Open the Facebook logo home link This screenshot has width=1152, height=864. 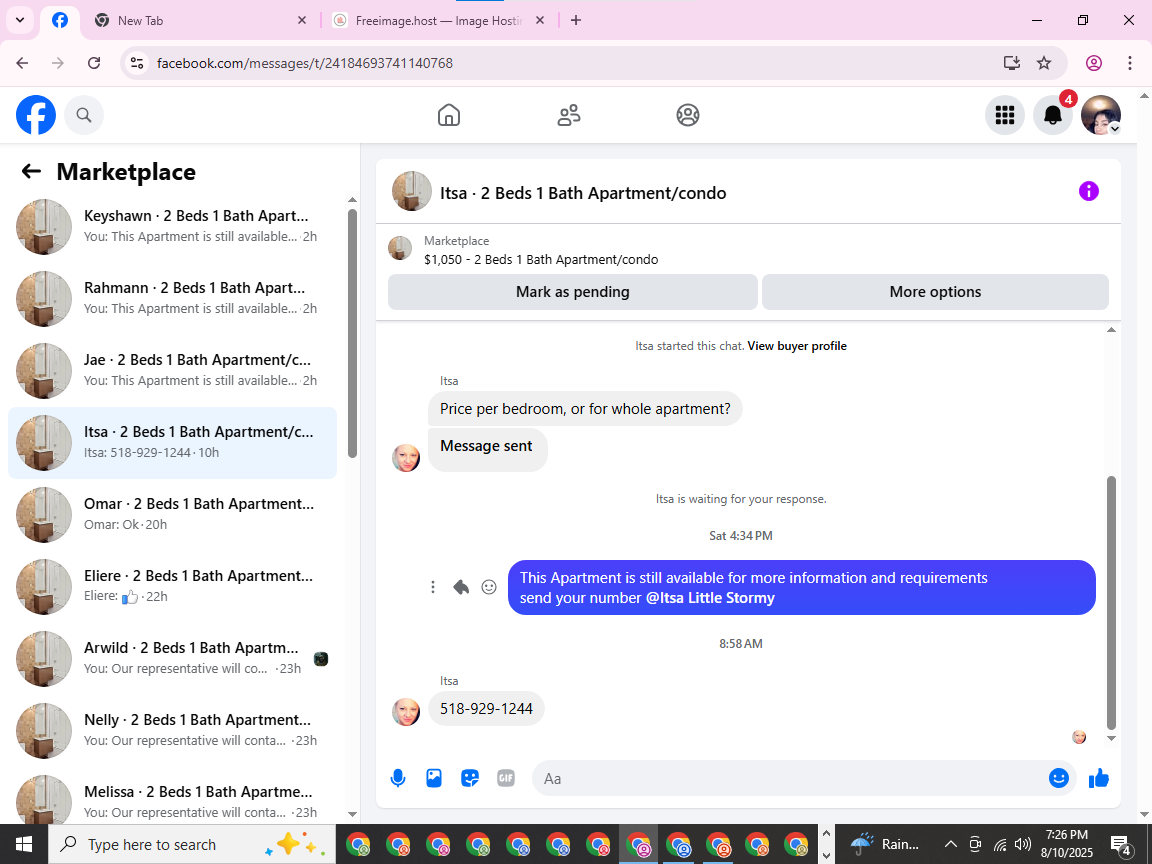click(x=36, y=115)
